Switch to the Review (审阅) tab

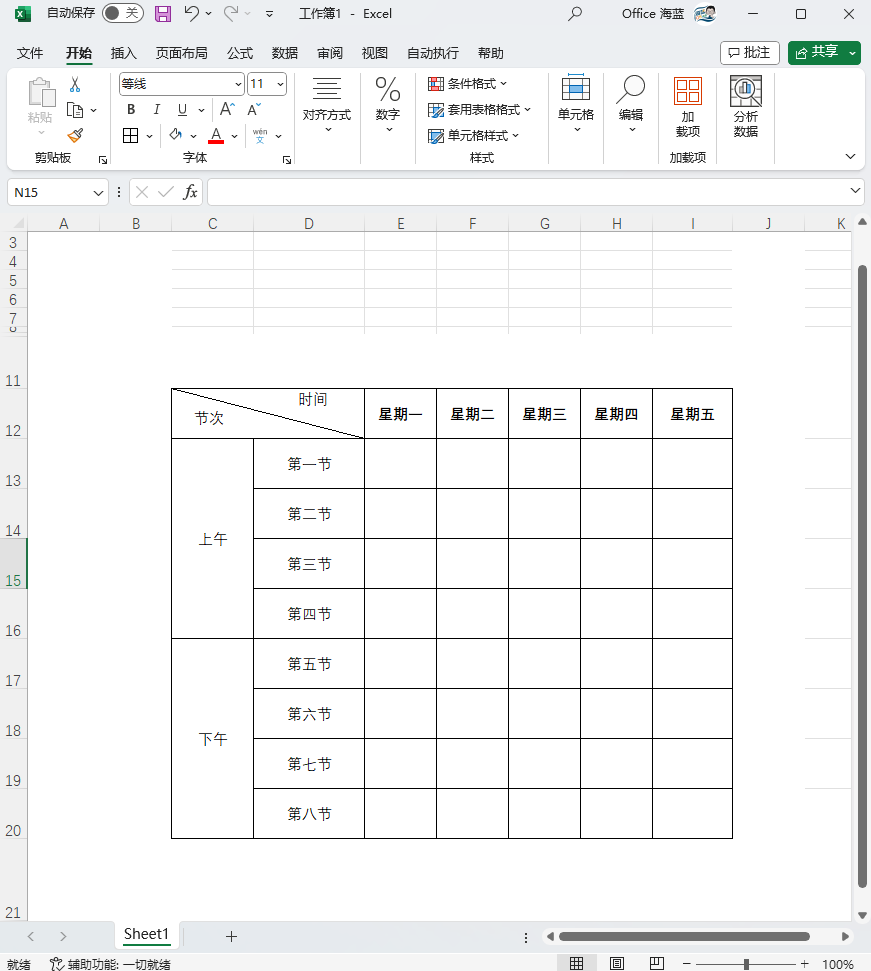click(330, 53)
